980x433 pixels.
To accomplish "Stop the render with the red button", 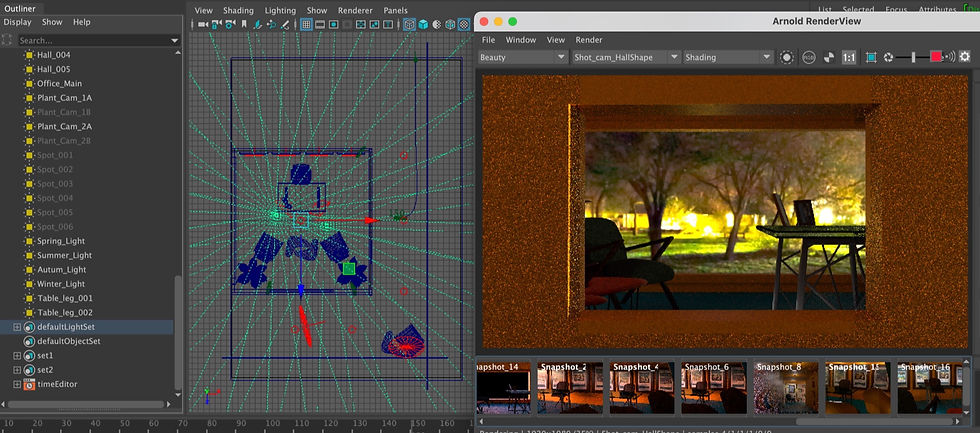I will pos(936,57).
